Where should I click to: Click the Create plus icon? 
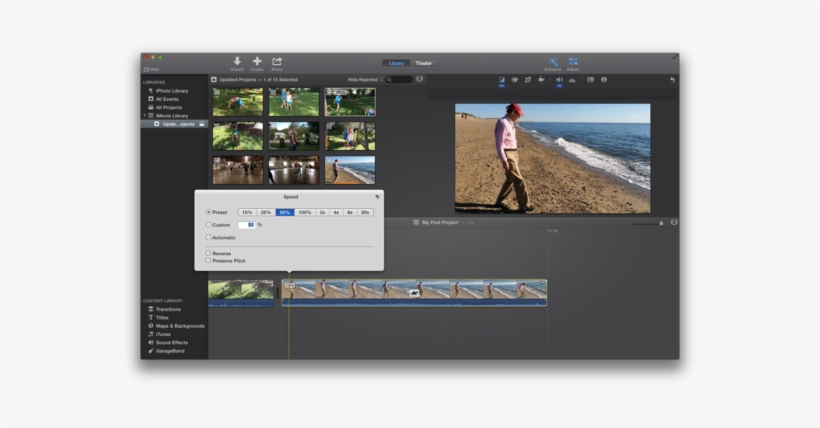point(257,61)
